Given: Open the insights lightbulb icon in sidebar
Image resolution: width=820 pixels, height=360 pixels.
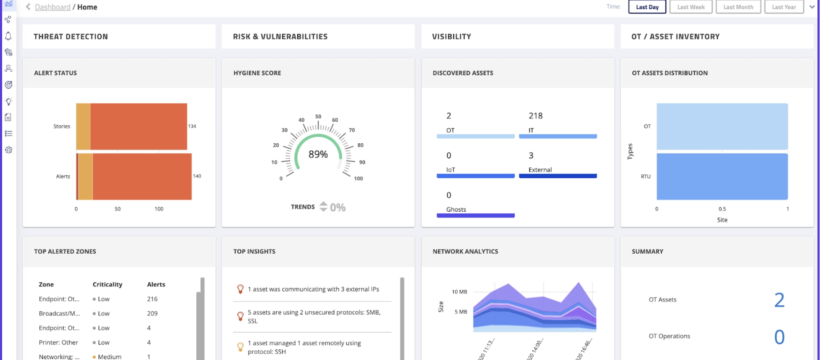Looking at the screenshot, I should [8, 102].
